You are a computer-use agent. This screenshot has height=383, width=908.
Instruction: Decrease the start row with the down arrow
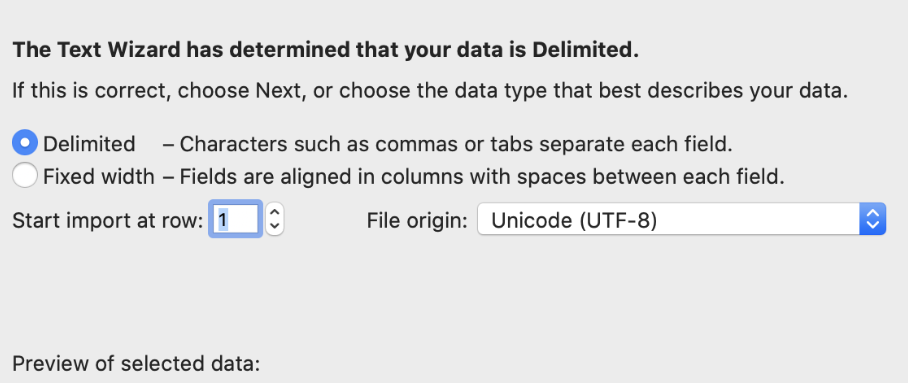click(x=275, y=227)
